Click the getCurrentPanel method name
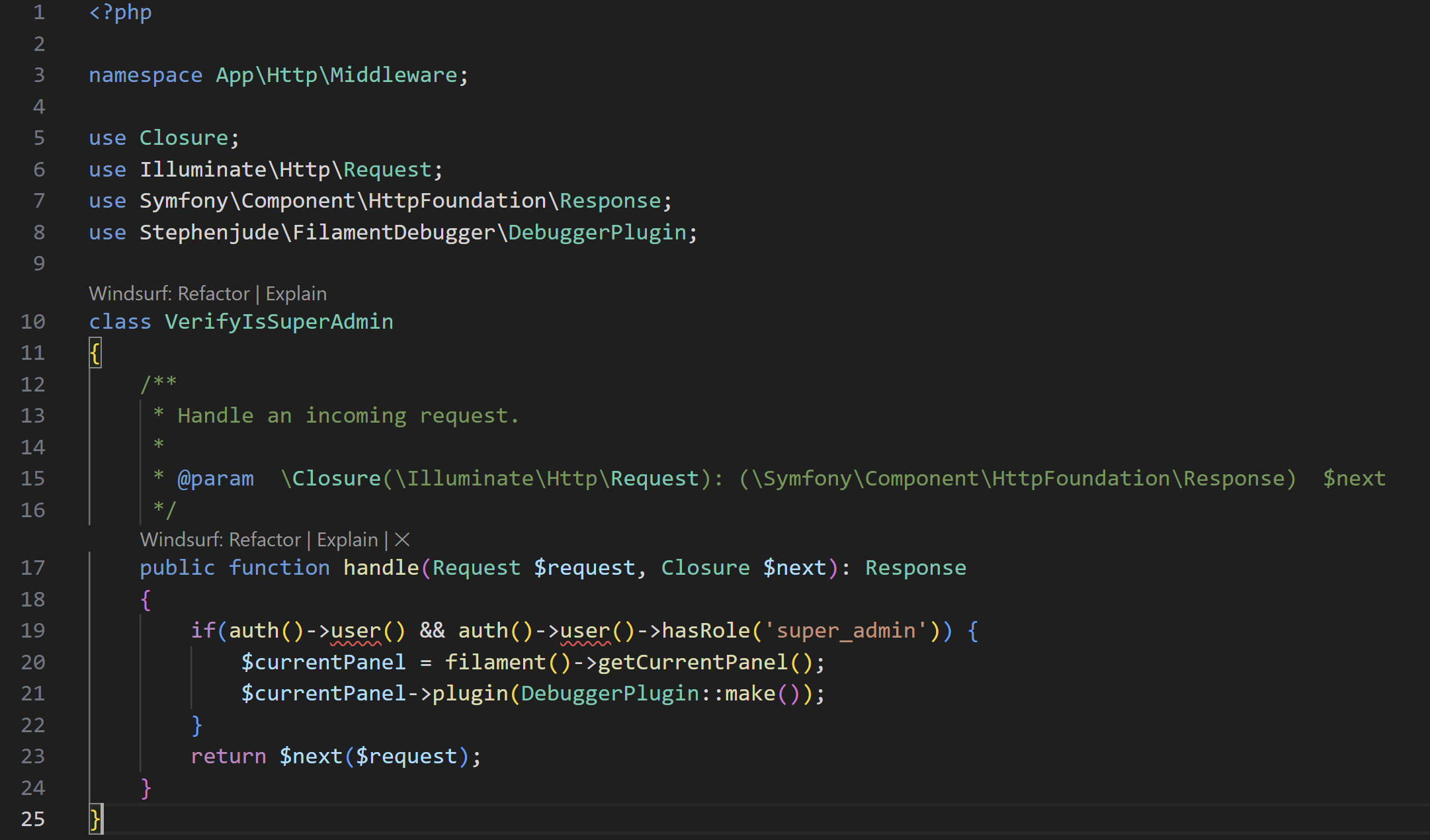The width and height of the screenshot is (1430, 840). [x=693, y=662]
